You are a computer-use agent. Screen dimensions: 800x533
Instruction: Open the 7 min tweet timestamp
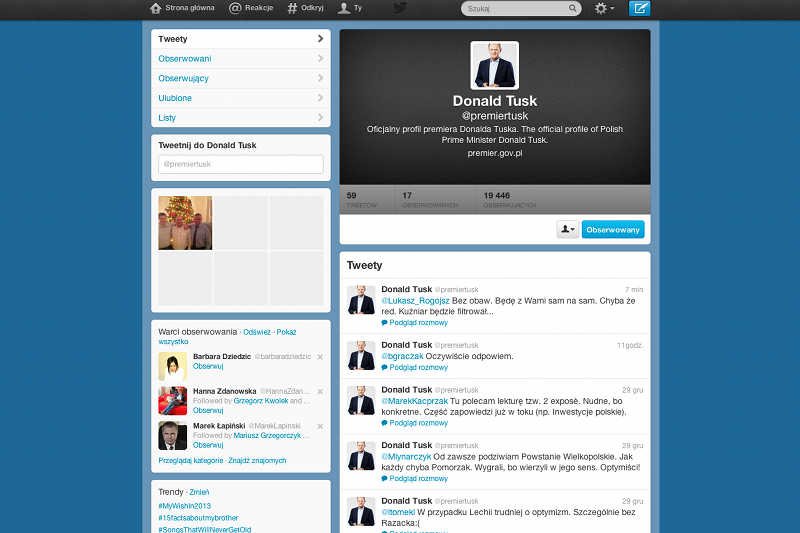634,290
